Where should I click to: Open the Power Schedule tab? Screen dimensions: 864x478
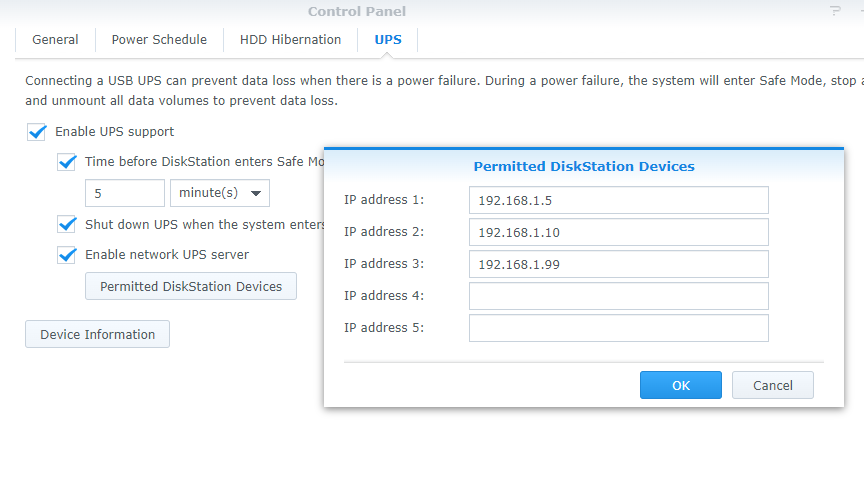[159, 40]
